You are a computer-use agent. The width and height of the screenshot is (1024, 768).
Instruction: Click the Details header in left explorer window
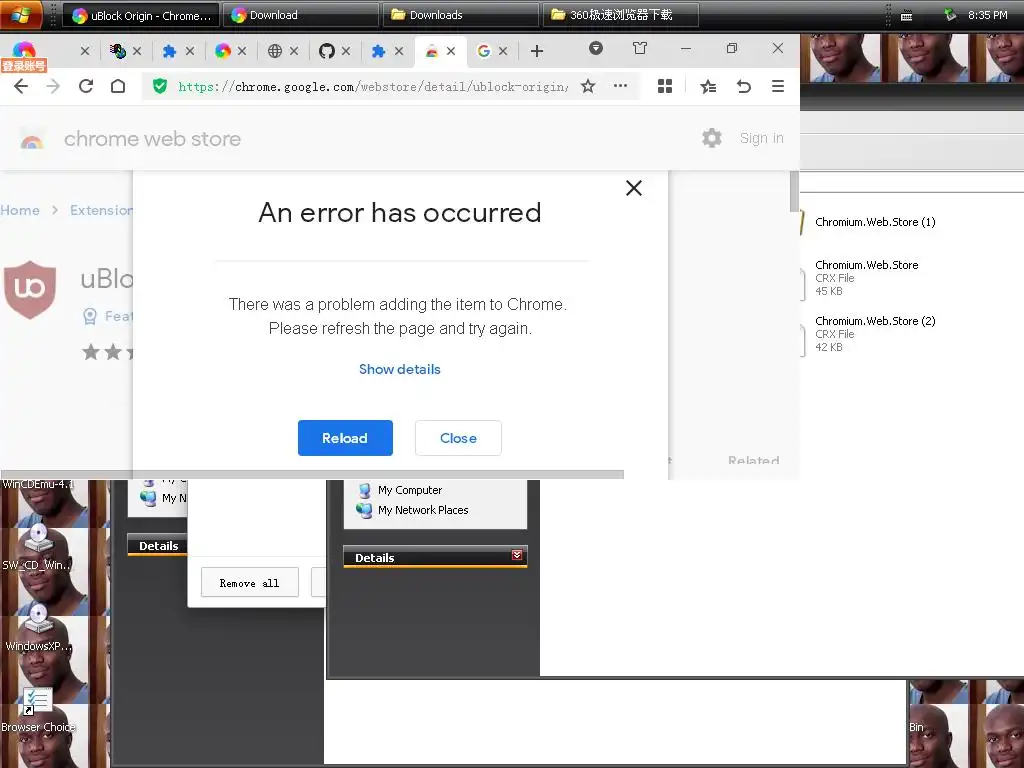pyautogui.click(x=158, y=545)
